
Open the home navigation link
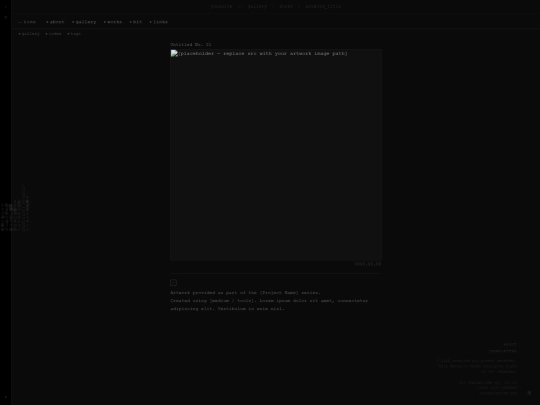point(27,22)
